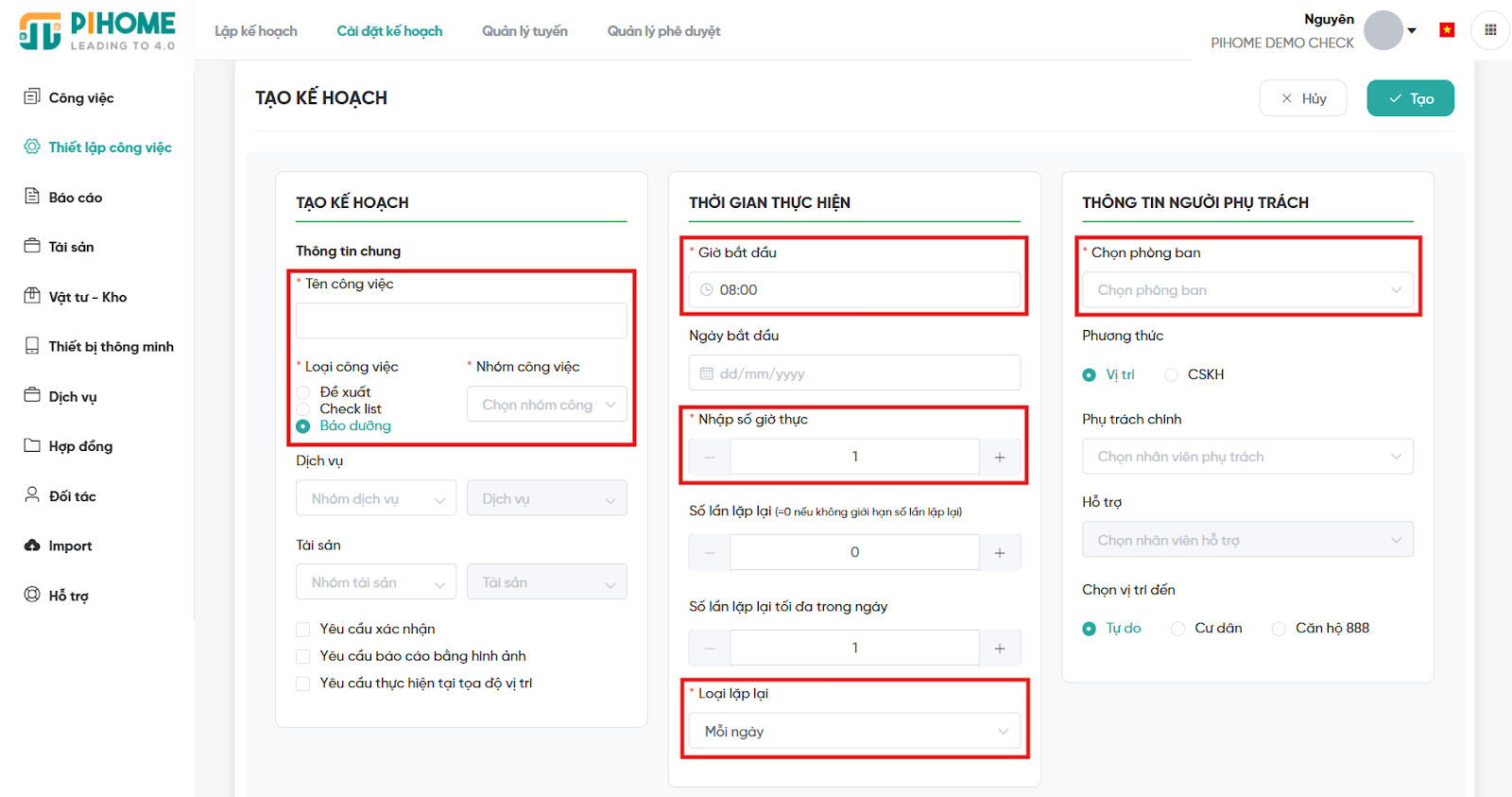
Task: Click the Thiết bị thông minh icon
Action: point(32,346)
